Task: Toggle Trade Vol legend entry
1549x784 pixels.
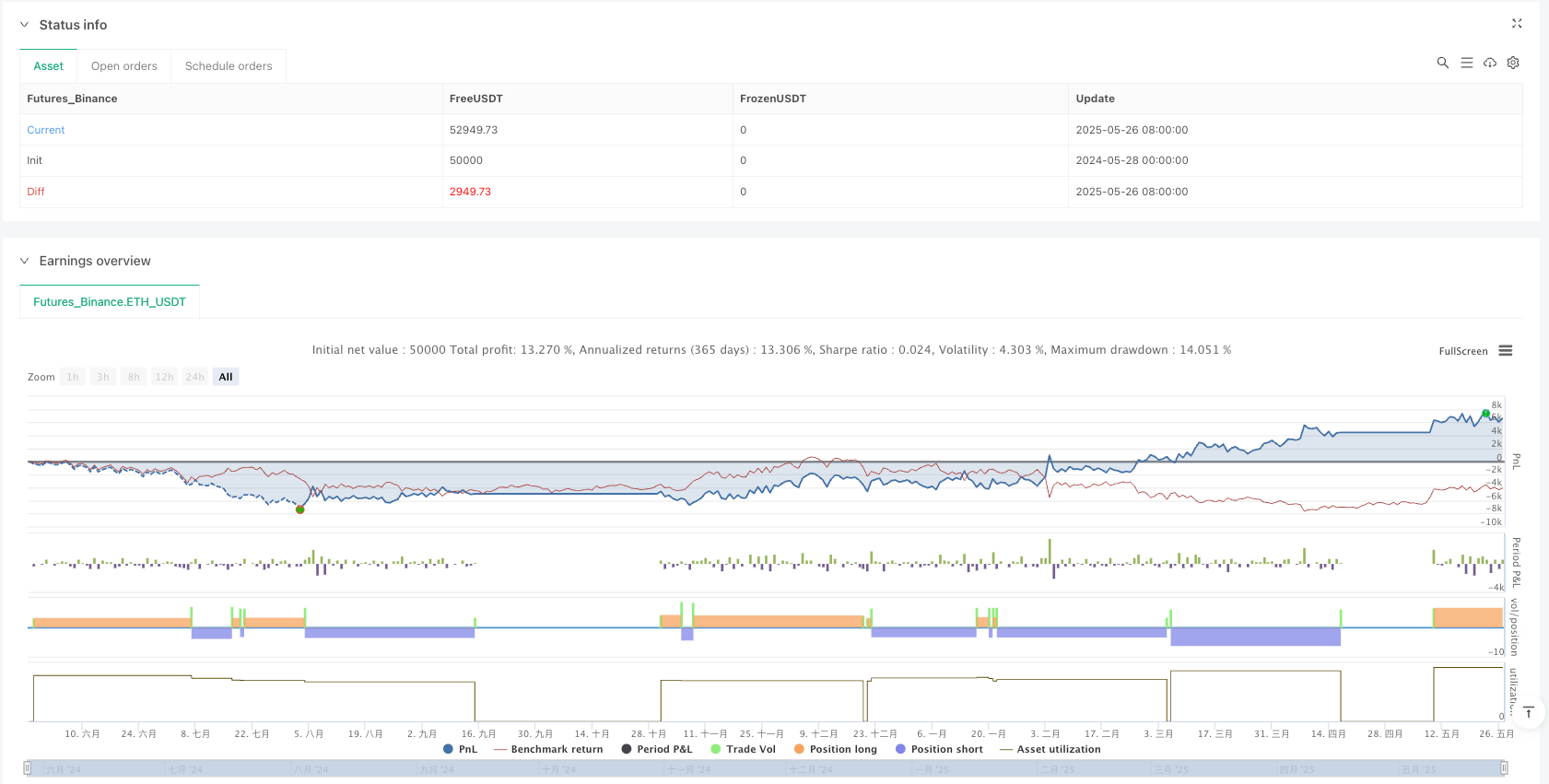Action: (x=743, y=749)
